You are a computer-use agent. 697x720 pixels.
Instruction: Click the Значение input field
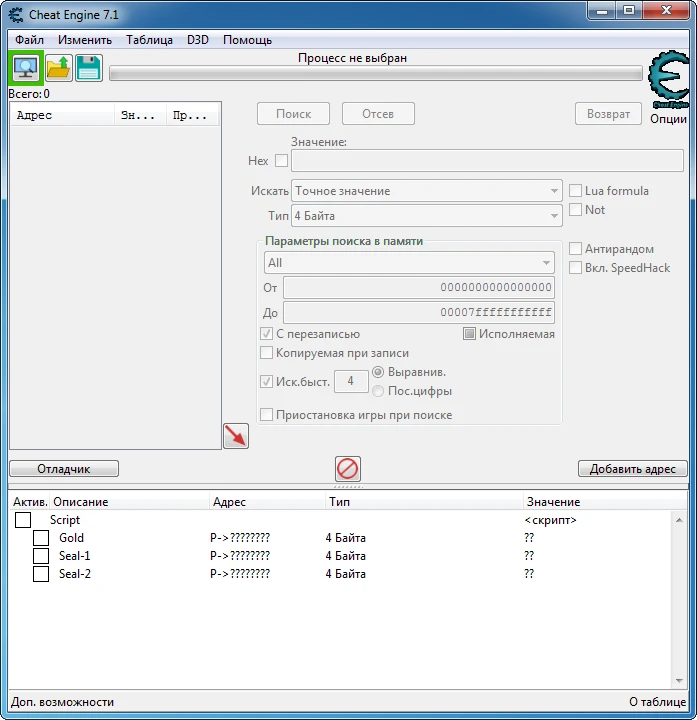point(487,161)
